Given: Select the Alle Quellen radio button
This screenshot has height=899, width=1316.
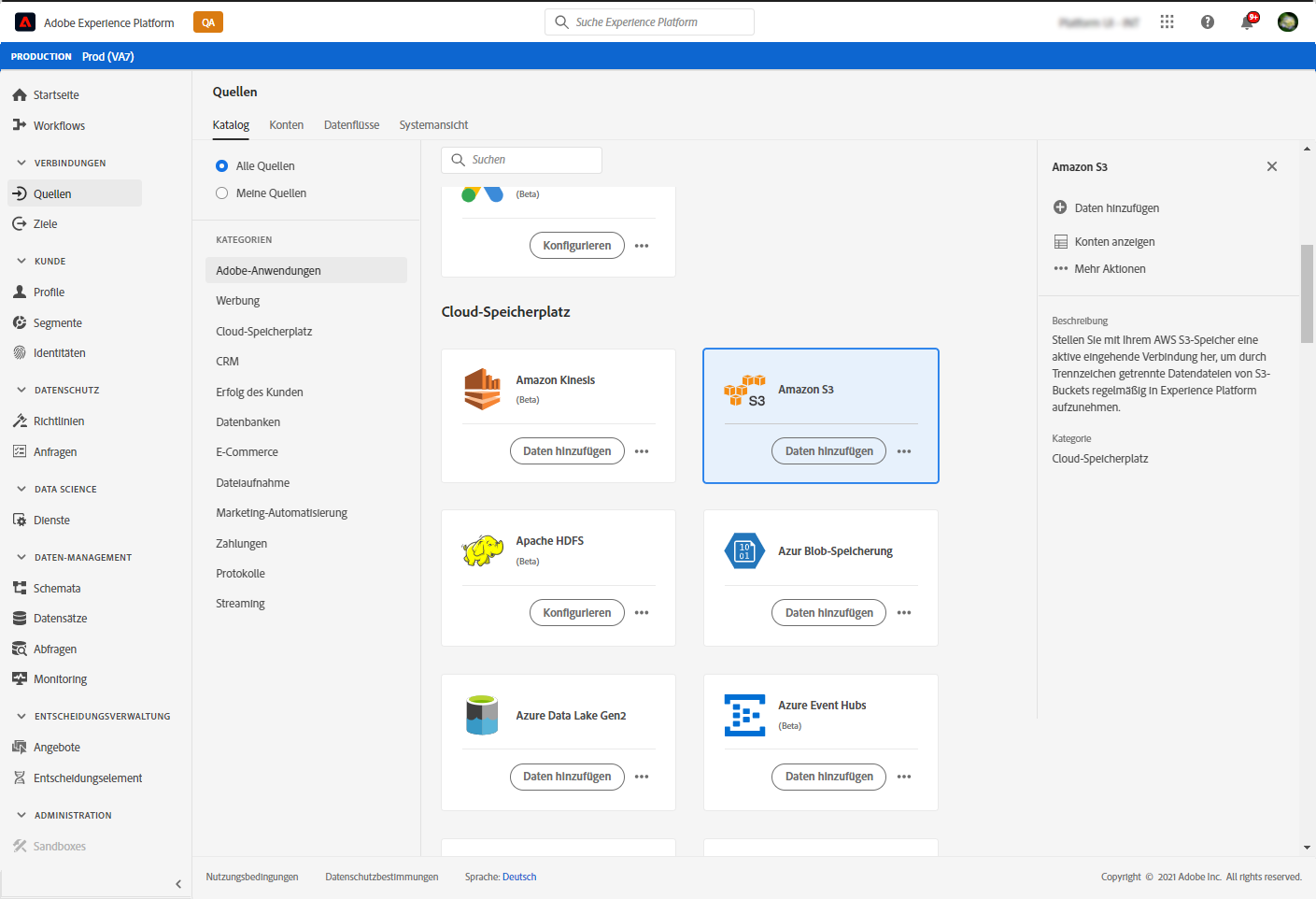Looking at the screenshot, I should pyautogui.click(x=221, y=165).
